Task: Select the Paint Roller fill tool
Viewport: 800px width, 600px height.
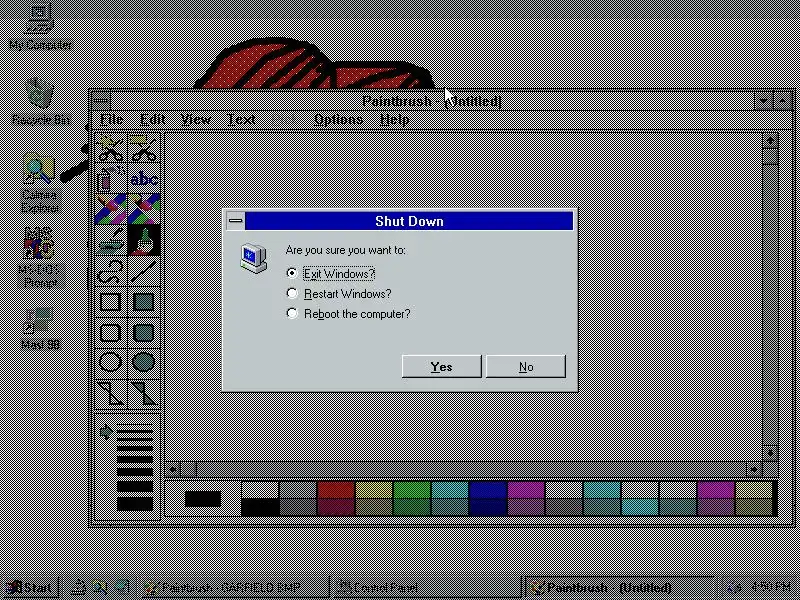Action: pyautogui.click(x=111, y=240)
